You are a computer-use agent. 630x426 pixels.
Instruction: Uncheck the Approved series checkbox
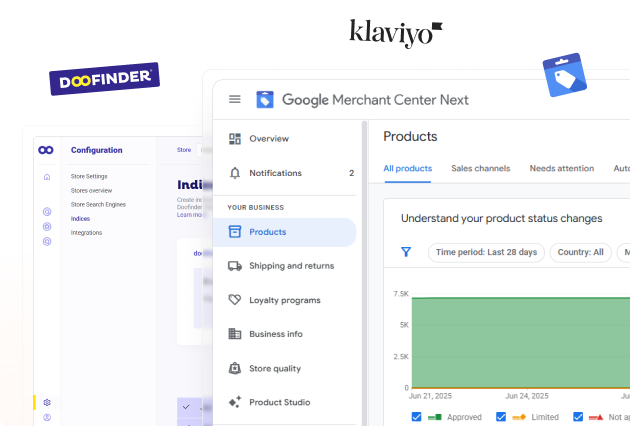417,417
